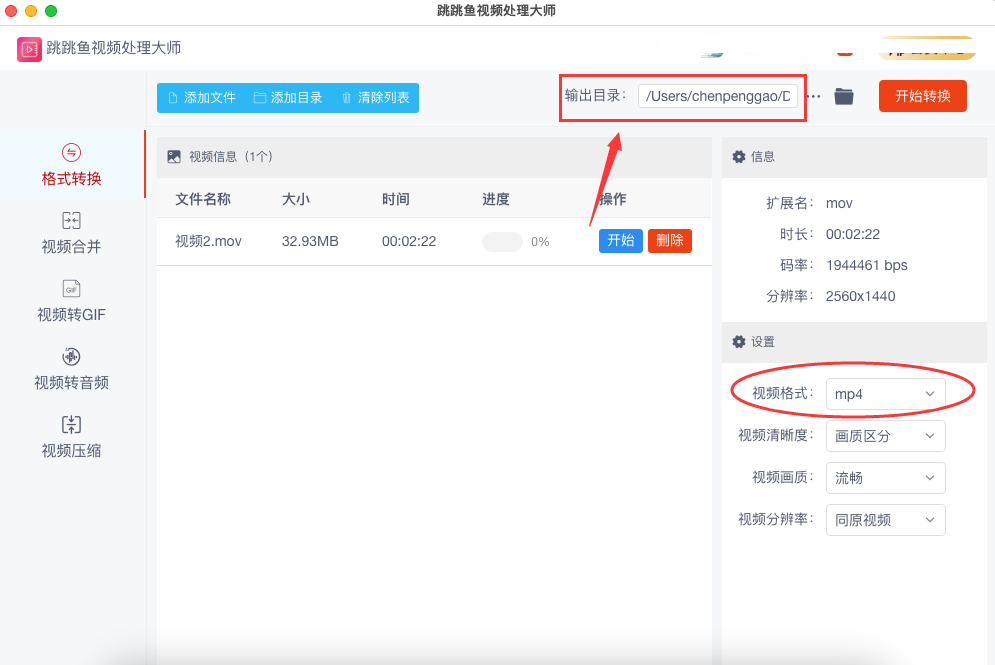The width and height of the screenshot is (995, 665).
Task: Open the 视频清晰度 dropdown
Action: pyautogui.click(x=885, y=436)
